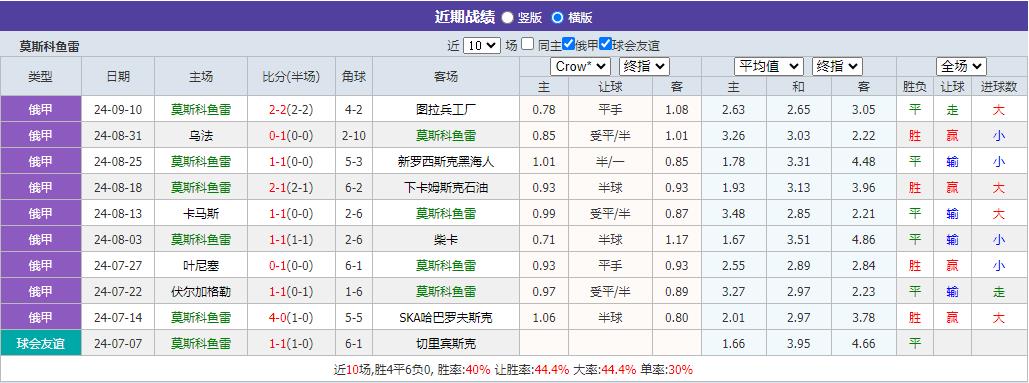Click score 0-1(0-0) on 24-08-31
Screen dimensions: 1029x383
(x=291, y=136)
